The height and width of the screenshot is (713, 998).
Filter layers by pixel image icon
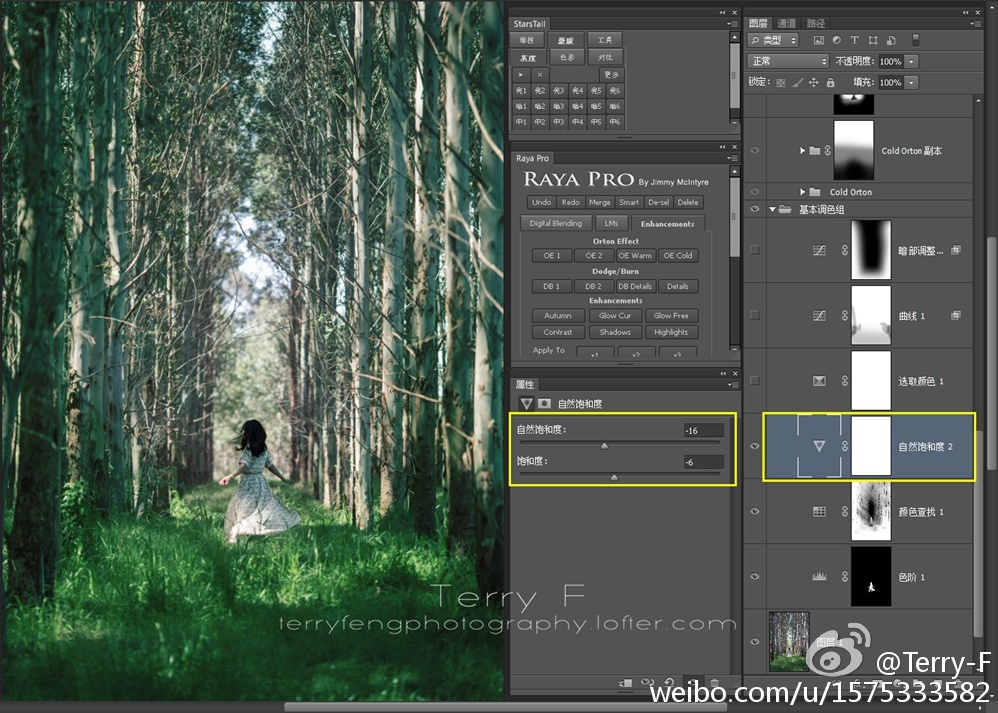pos(819,40)
